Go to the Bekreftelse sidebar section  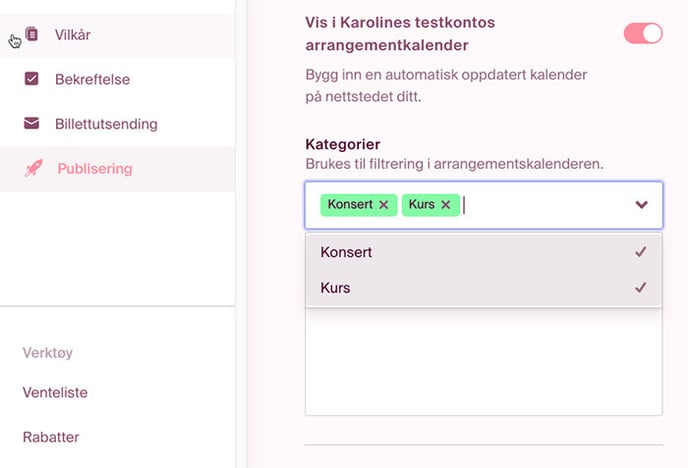click(x=92, y=79)
